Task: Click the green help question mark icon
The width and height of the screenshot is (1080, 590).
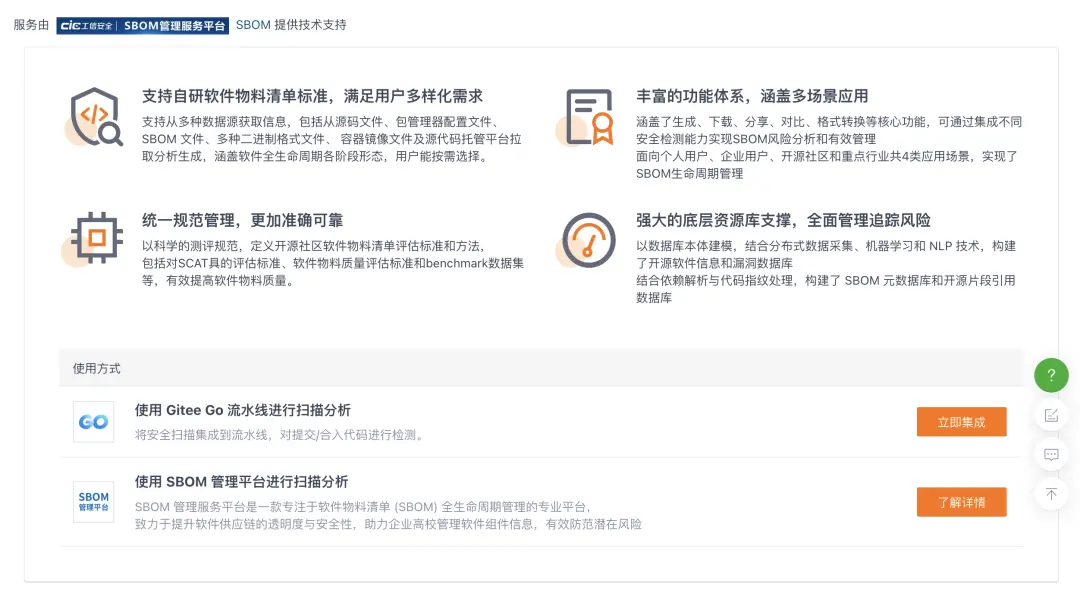Action: (x=1051, y=375)
